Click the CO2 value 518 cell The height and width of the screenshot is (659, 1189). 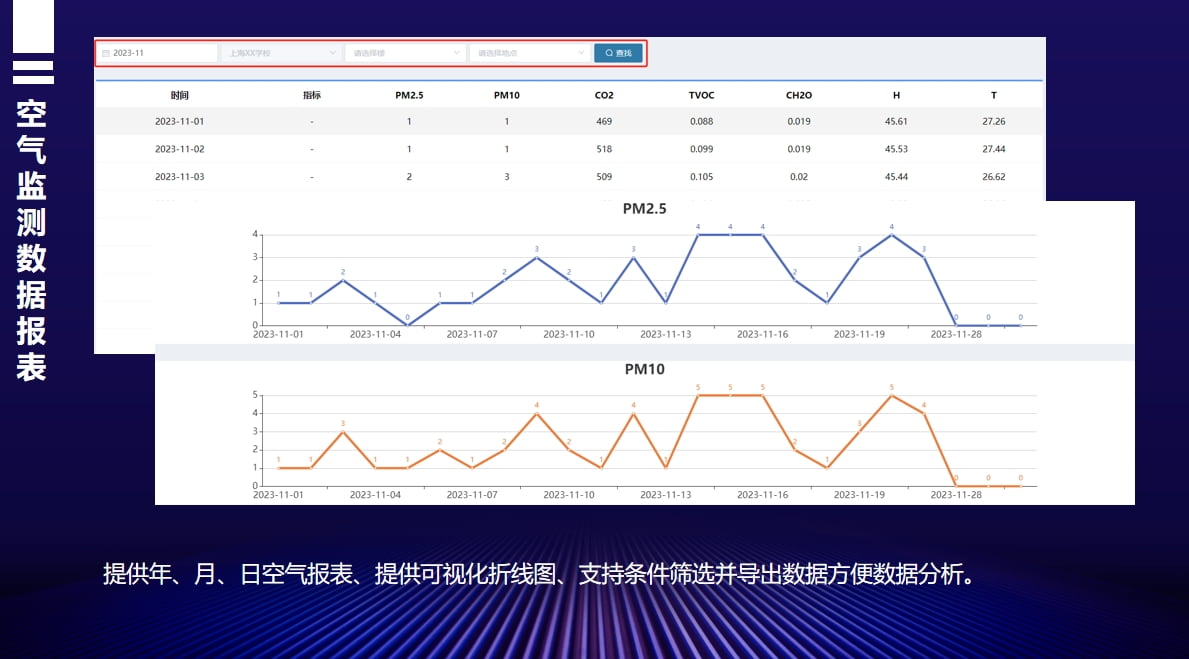point(604,149)
